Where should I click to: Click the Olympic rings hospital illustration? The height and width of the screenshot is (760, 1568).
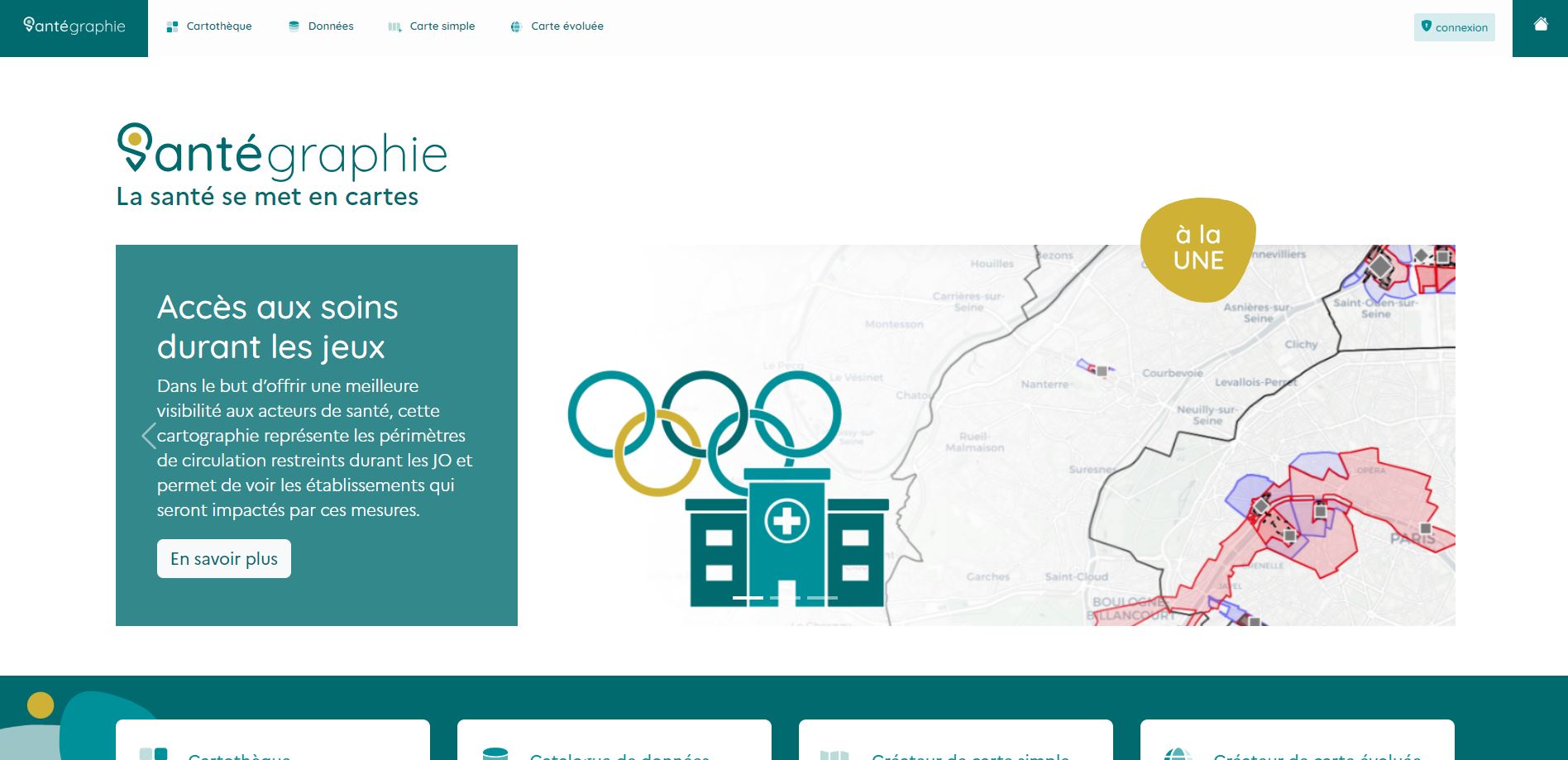click(x=728, y=488)
